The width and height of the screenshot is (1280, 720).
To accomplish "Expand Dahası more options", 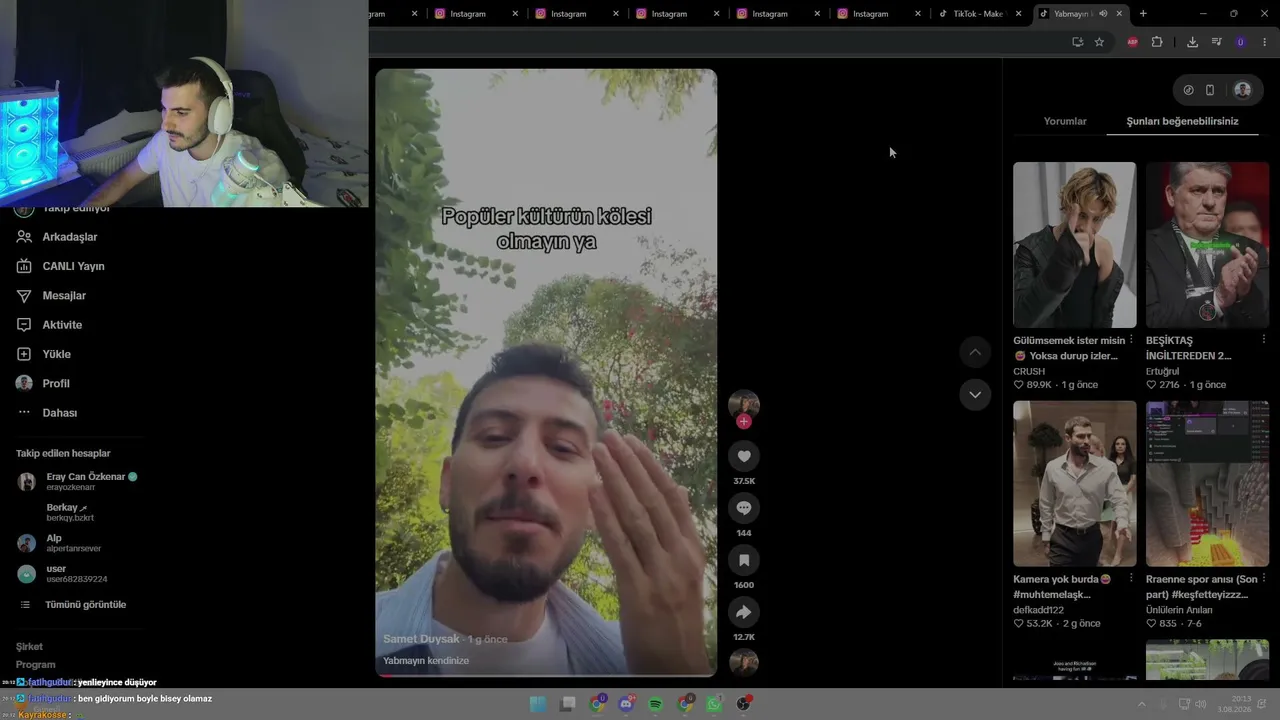I will pos(60,413).
